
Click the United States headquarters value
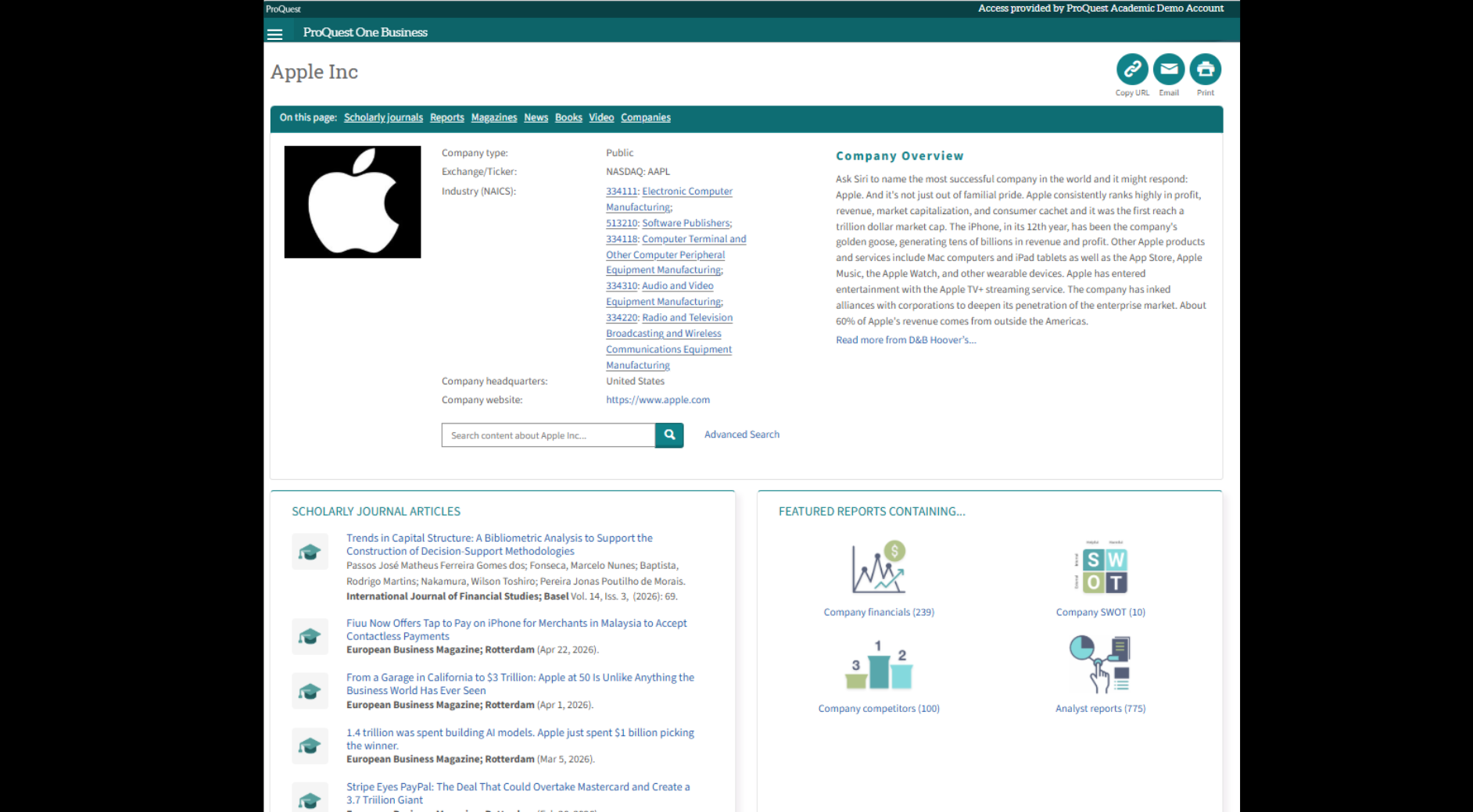635,381
